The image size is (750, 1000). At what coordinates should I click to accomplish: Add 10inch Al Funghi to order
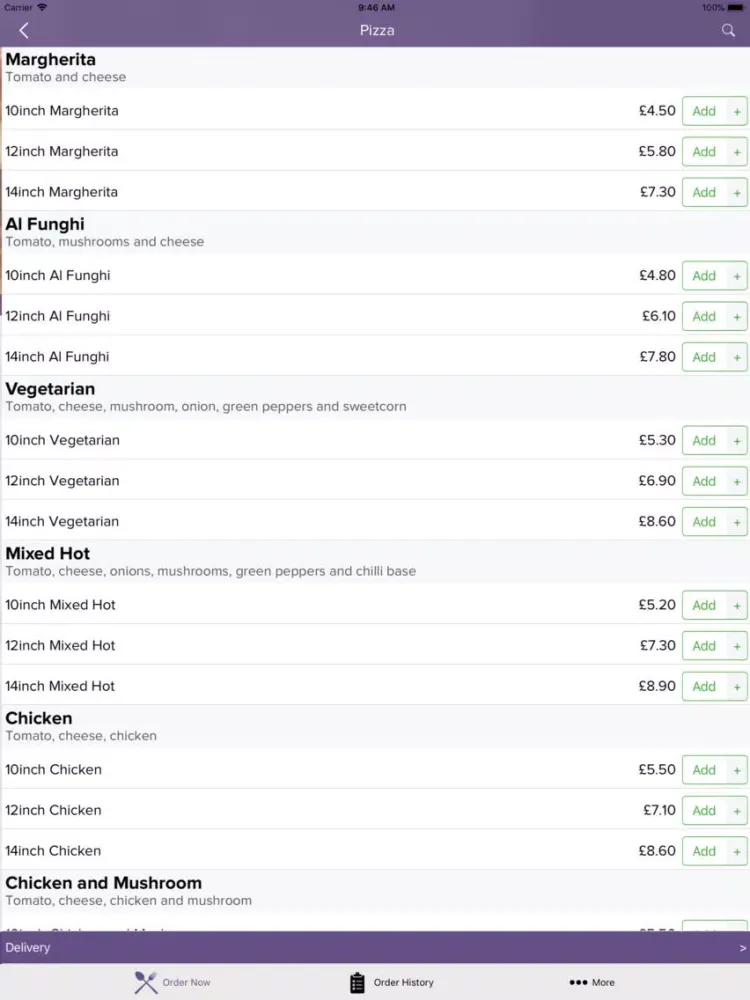(704, 276)
